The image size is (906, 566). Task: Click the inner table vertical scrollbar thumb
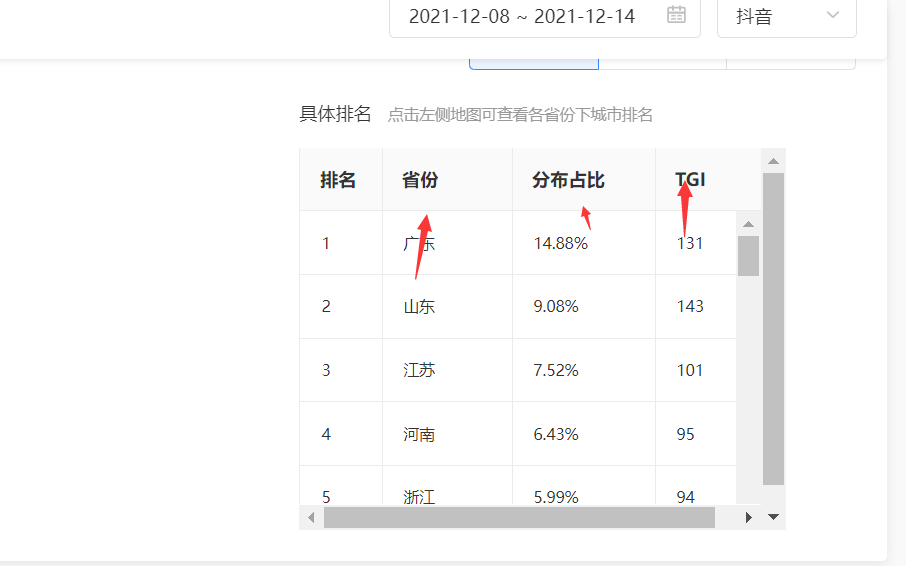(748, 256)
